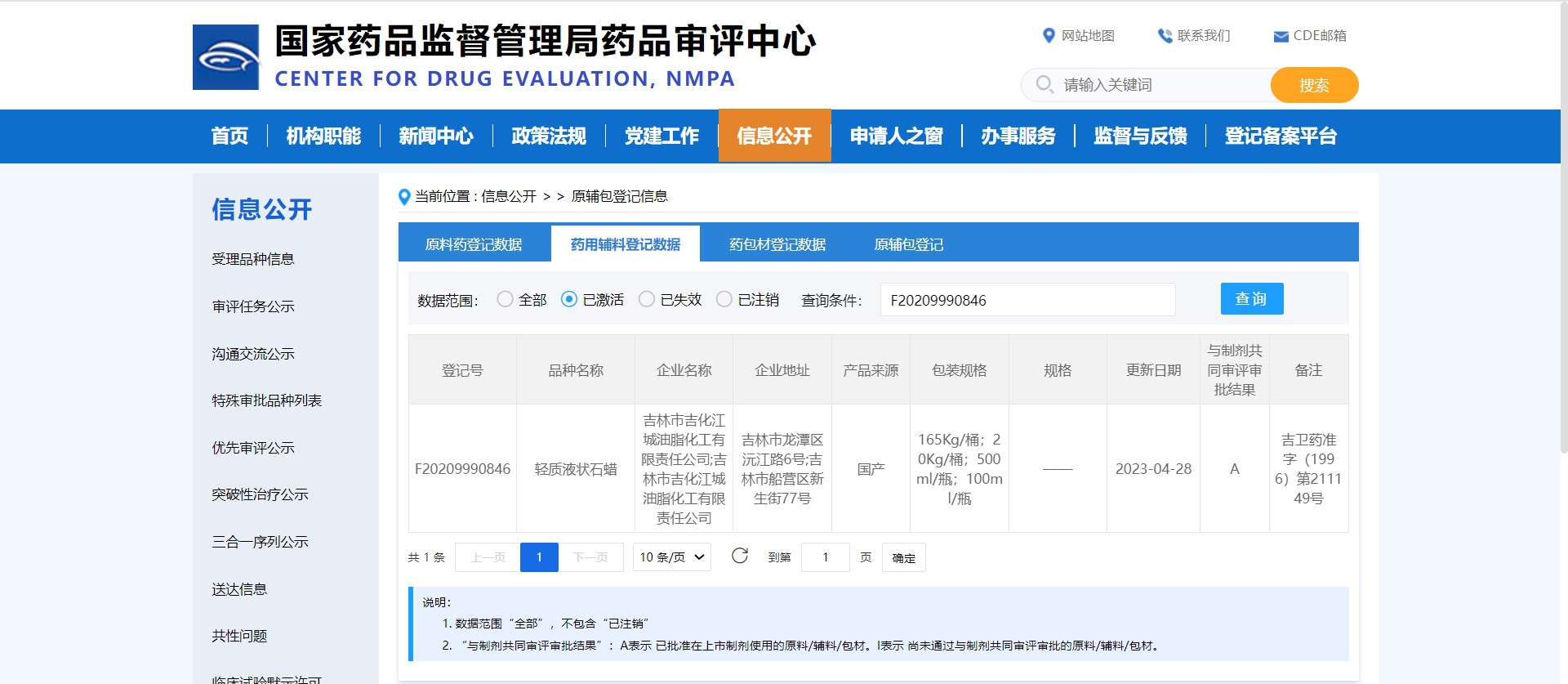This screenshot has width=1568, height=684.
Task: Click 信息公开 in the breadcrumb
Action: [509, 197]
